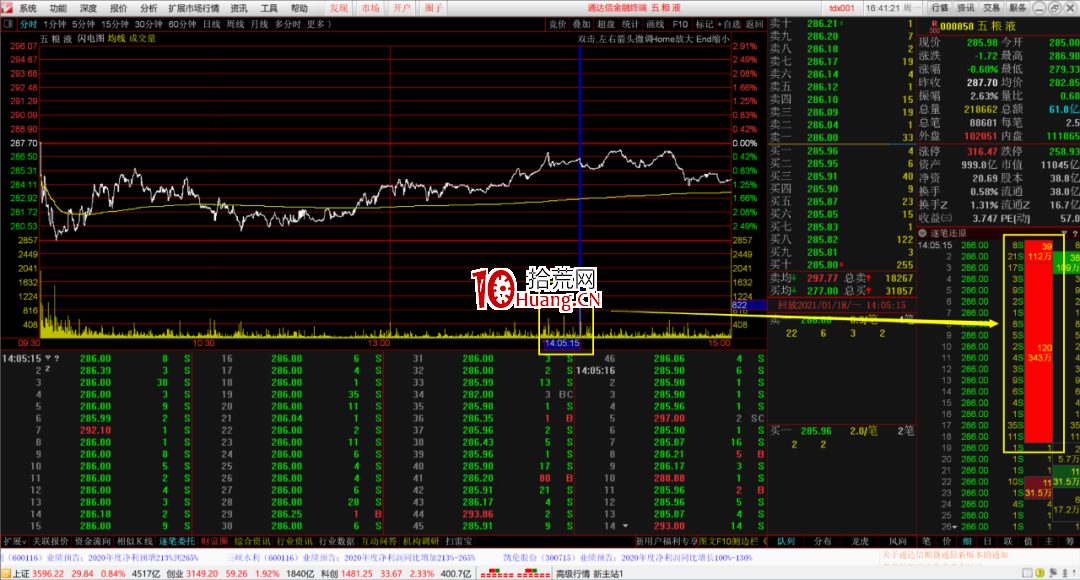
Task: Click the bottom-right status tray first icon
Action: click(1027, 573)
